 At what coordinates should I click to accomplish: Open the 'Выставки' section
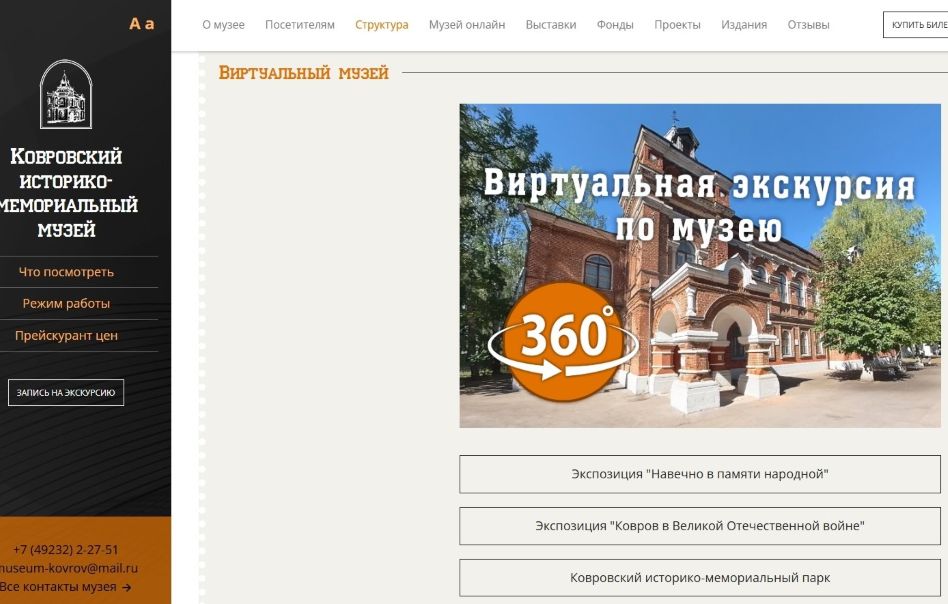click(x=551, y=25)
